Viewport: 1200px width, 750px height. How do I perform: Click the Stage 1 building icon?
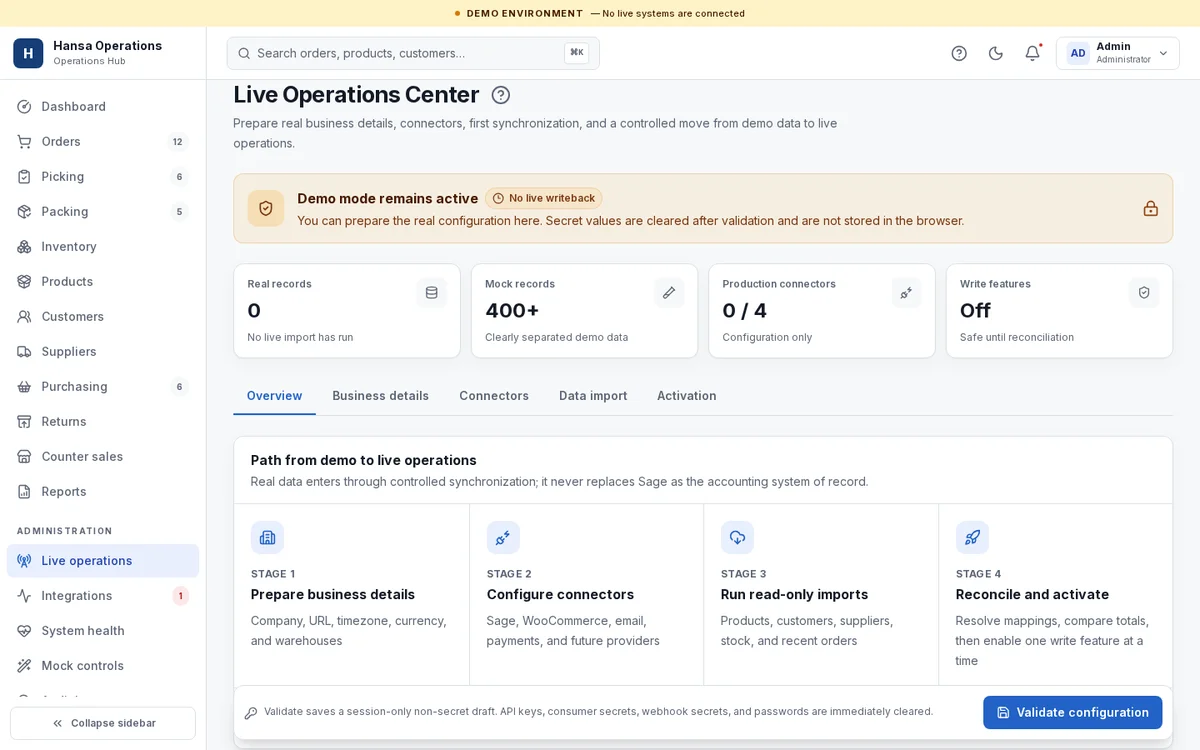pos(267,537)
